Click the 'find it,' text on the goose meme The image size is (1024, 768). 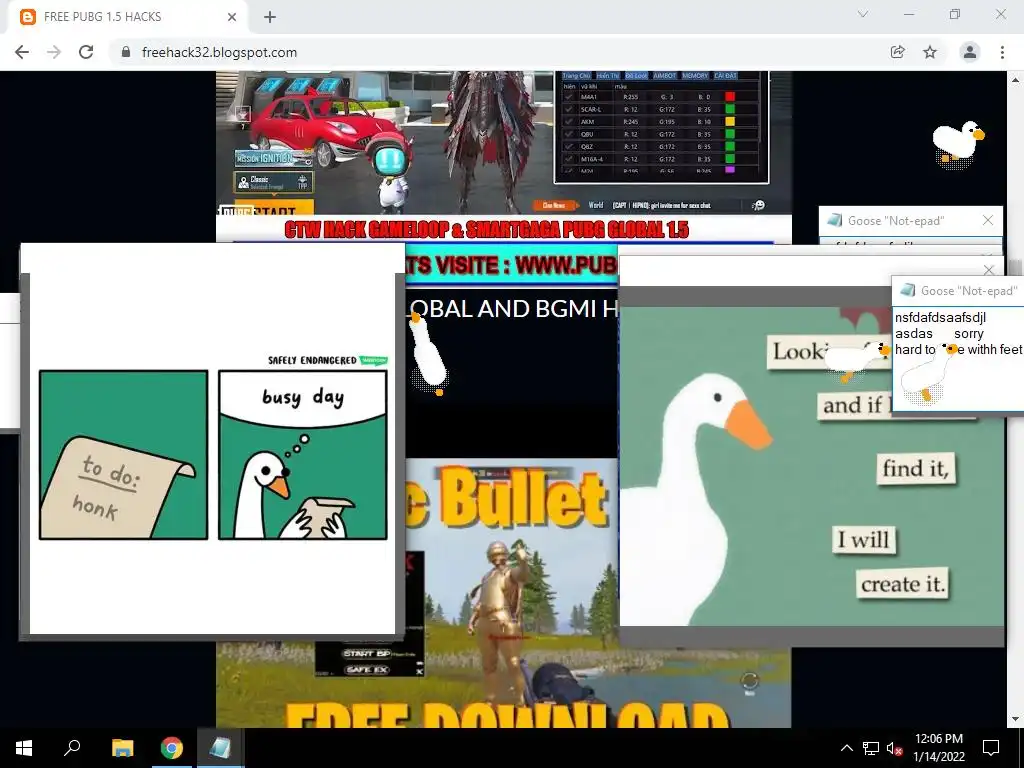pos(916,468)
